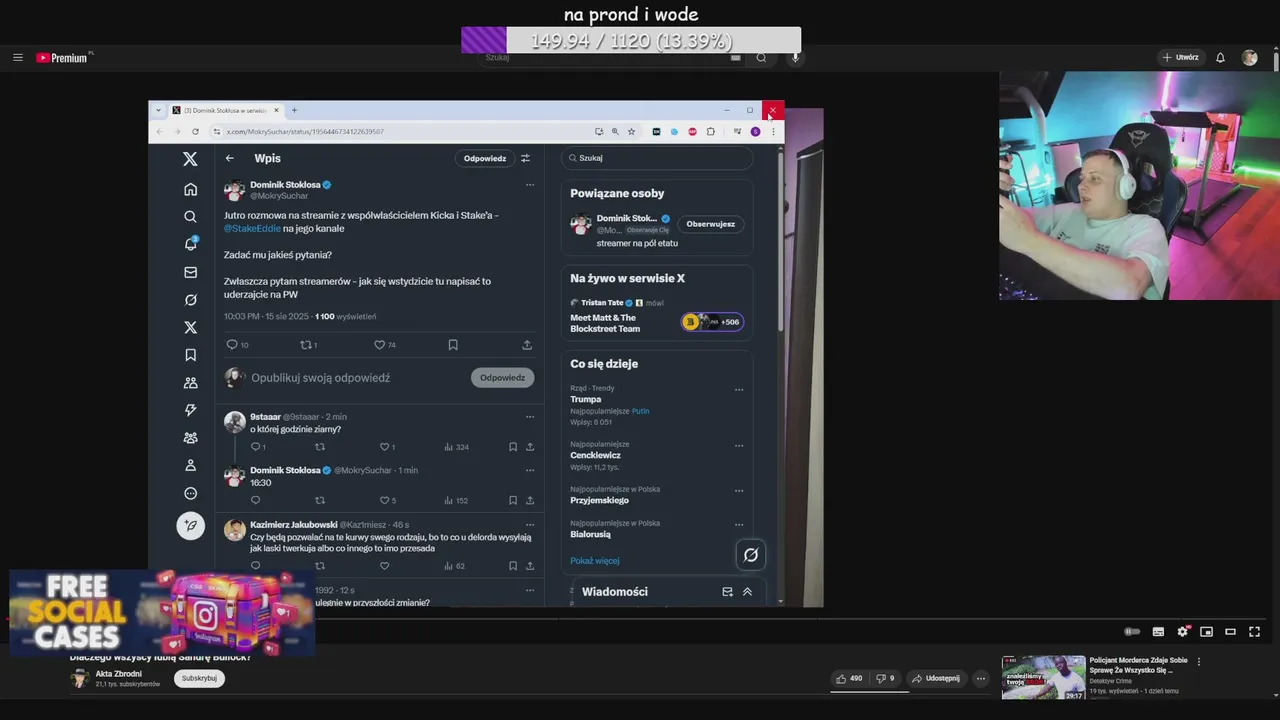Open more actions menu beside Udostępnij
The width and height of the screenshot is (1280, 720).
(981, 678)
